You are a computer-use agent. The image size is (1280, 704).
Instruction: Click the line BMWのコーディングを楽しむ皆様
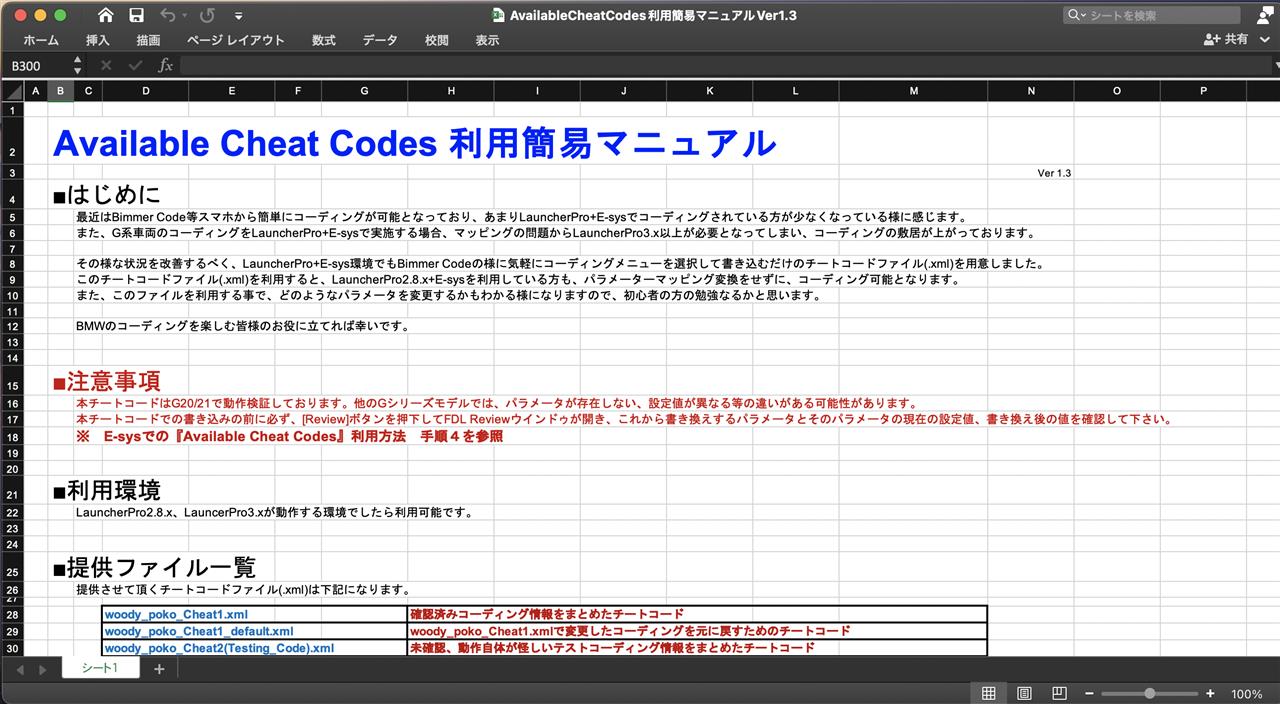[243, 326]
